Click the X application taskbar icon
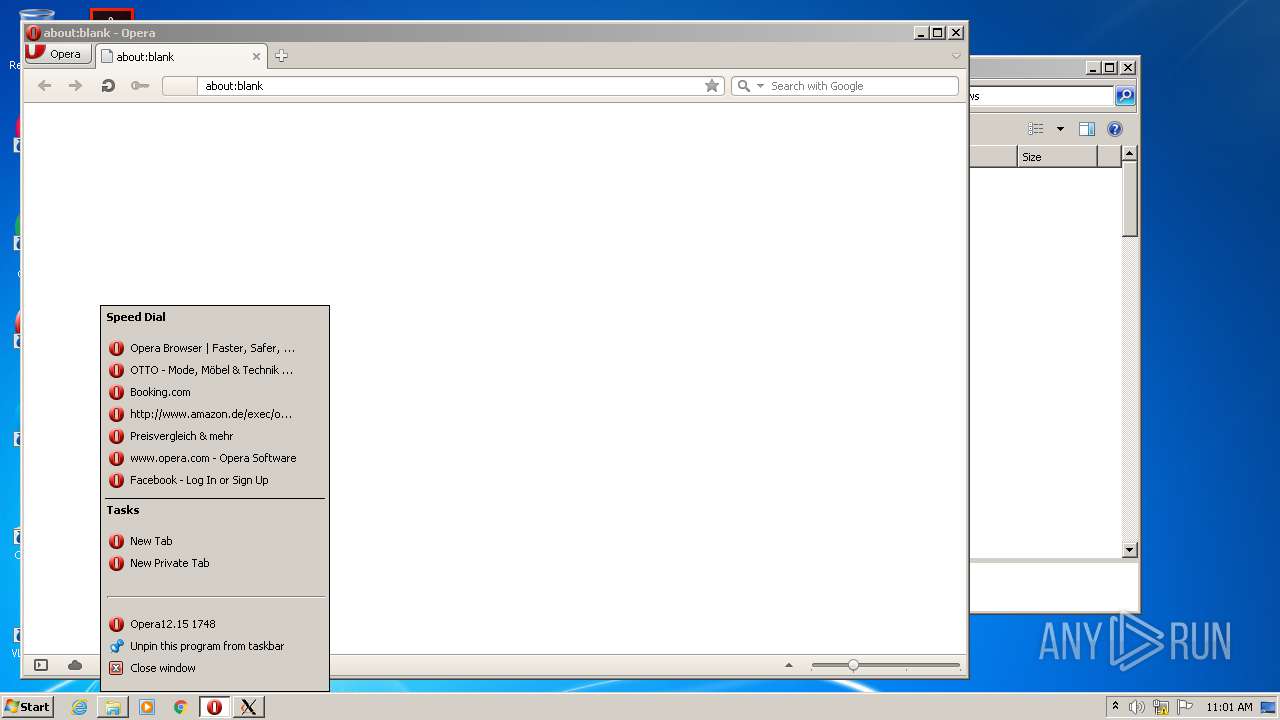This screenshot has height=720, width=1280. coord(248,707)
